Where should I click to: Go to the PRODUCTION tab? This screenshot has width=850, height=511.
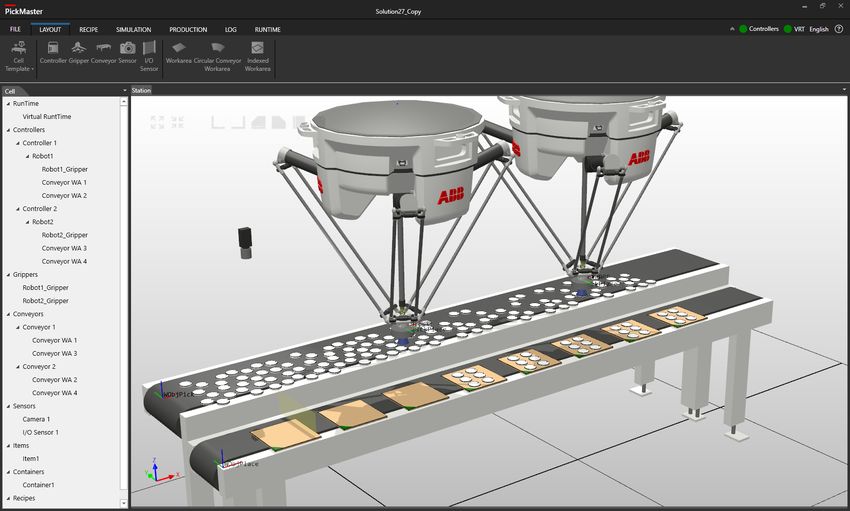188,29
